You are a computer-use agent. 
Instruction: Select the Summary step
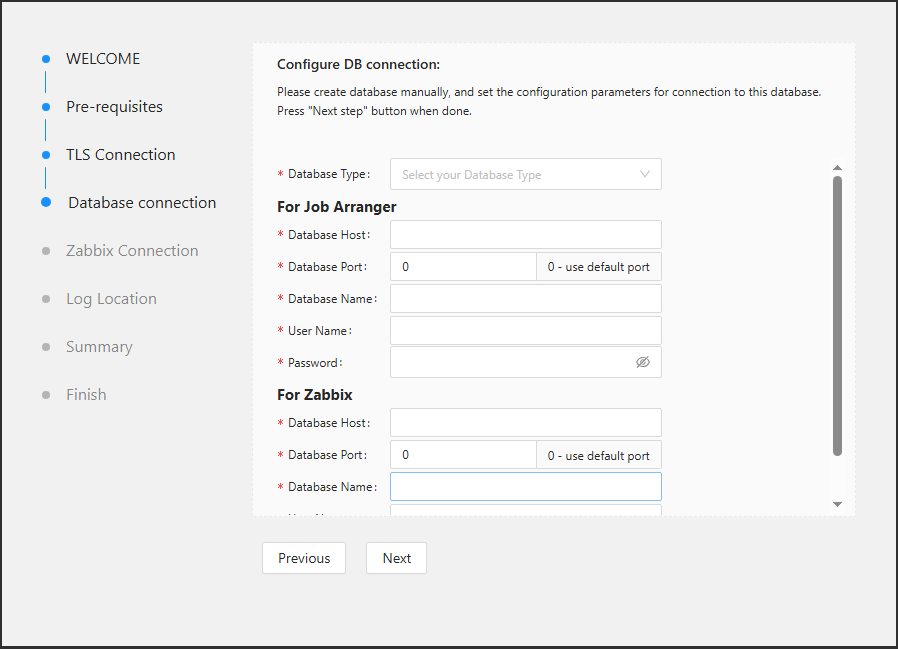click(99, 347)
